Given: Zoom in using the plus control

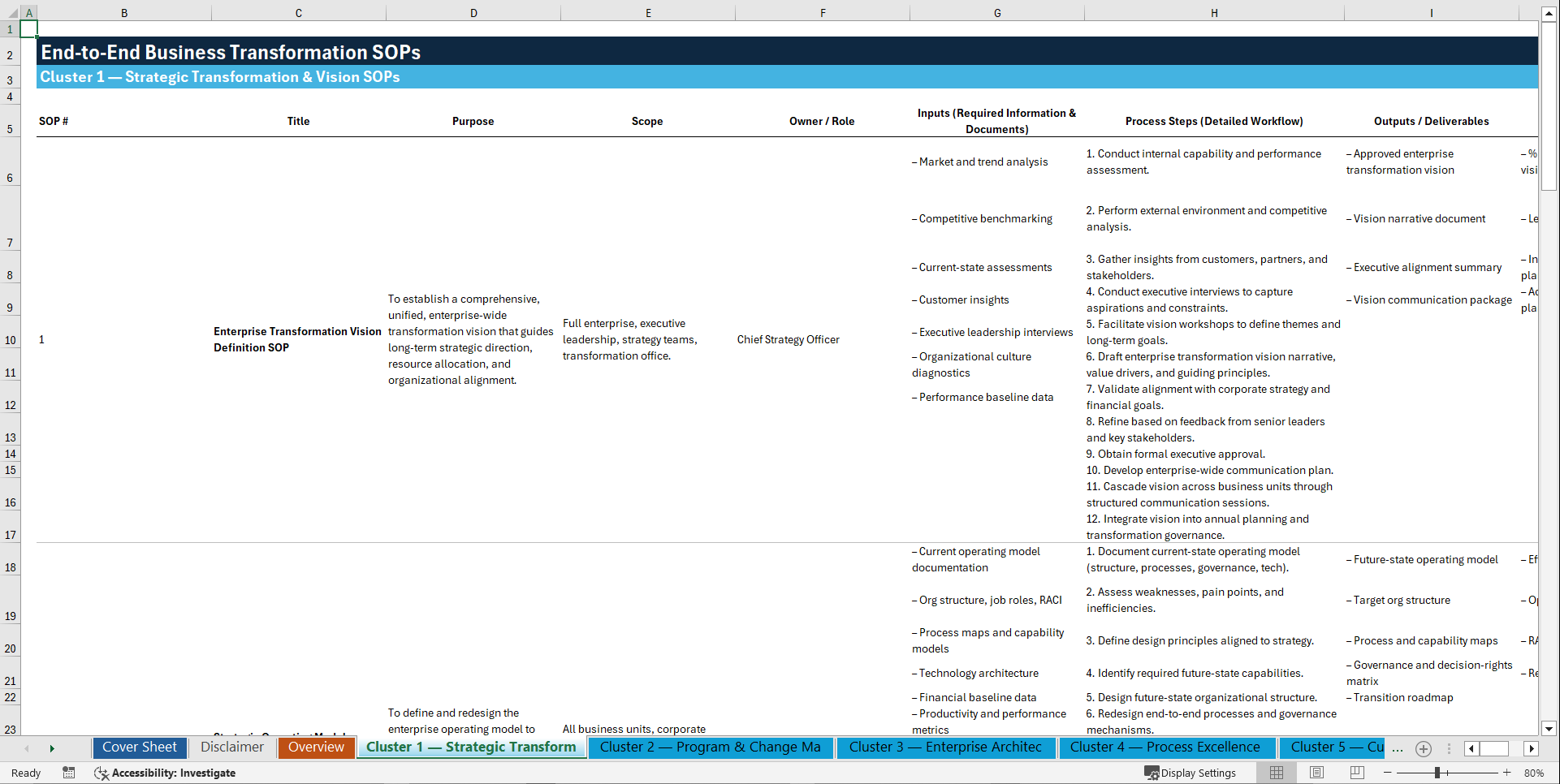Looking at the screenshot, I should tap(1508, 773).
